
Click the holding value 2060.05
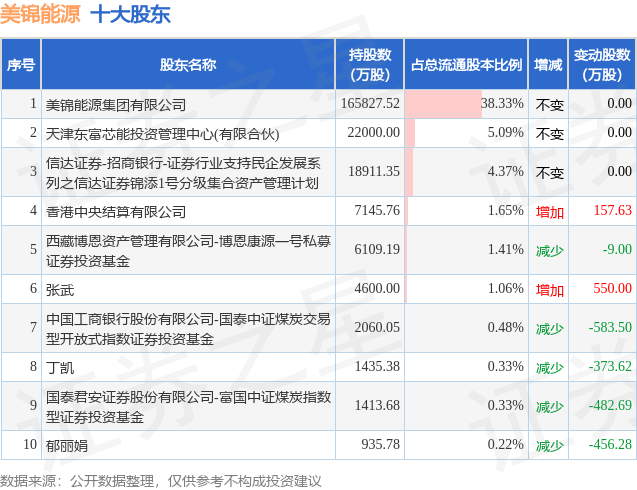[377, 327]
